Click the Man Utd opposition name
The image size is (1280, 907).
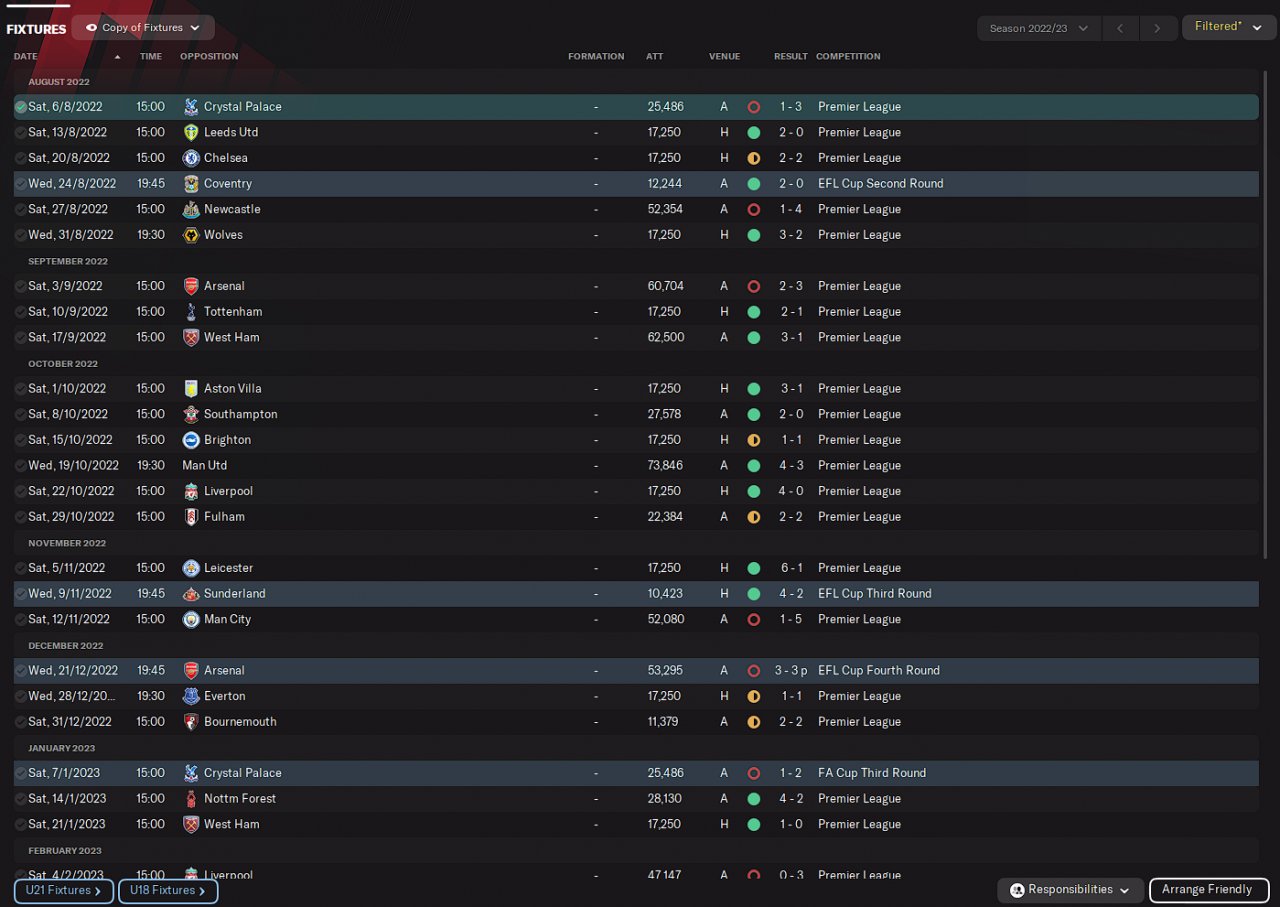[205, 466]
